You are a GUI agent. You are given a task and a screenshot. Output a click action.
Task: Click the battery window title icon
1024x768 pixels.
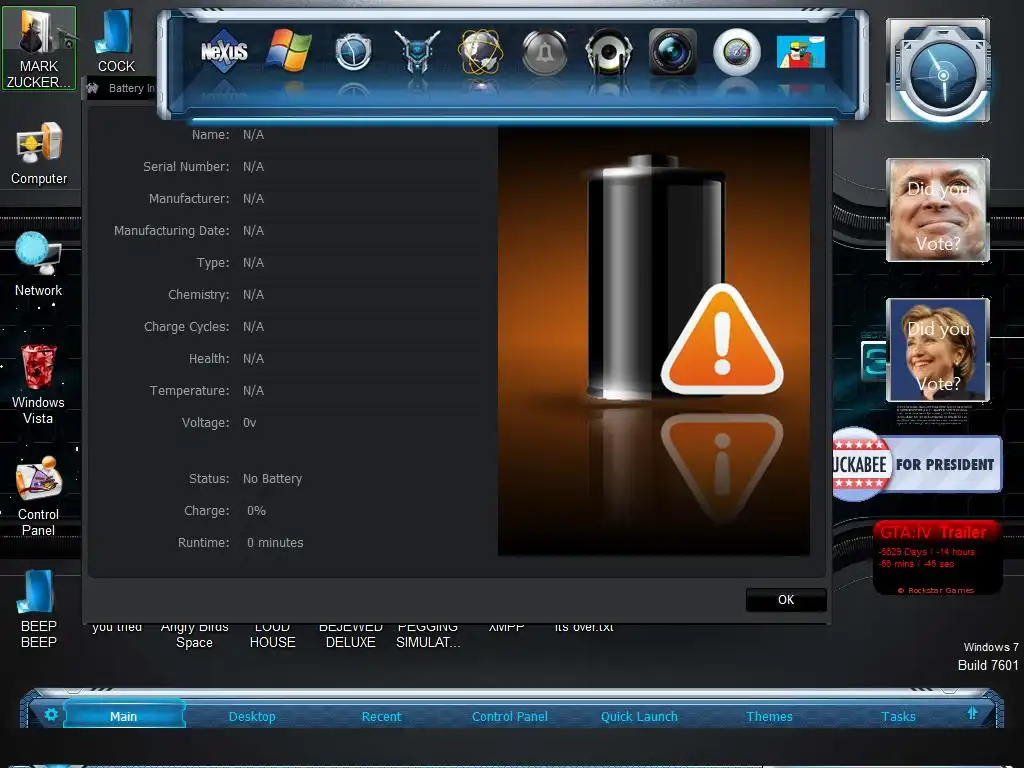[x=93, y=88]
